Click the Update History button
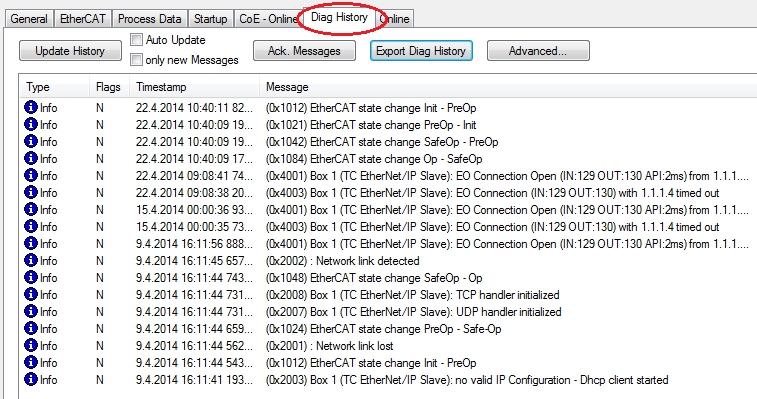Image resolution: width=757 pixels, height=399 pixels. click(70, 51)
